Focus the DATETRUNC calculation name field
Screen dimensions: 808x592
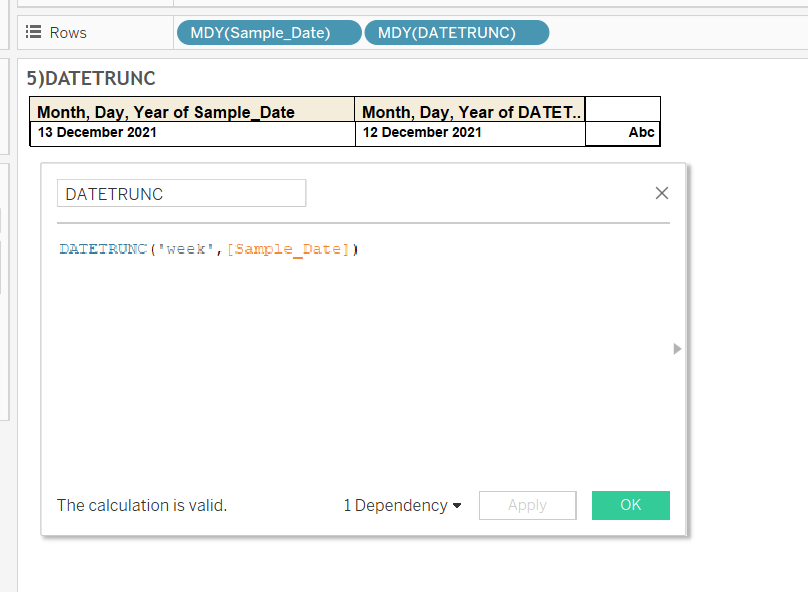[x=181, y=193]
